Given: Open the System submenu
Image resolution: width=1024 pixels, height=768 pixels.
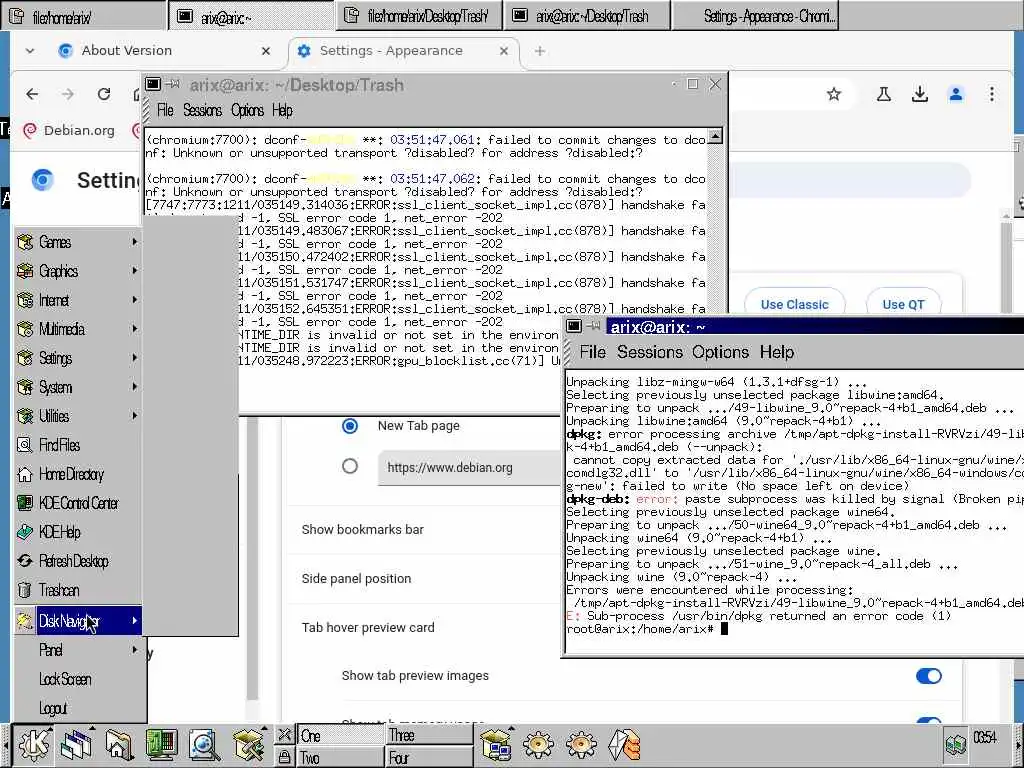Looking at the screenshot, I should [x=78, y=387].
